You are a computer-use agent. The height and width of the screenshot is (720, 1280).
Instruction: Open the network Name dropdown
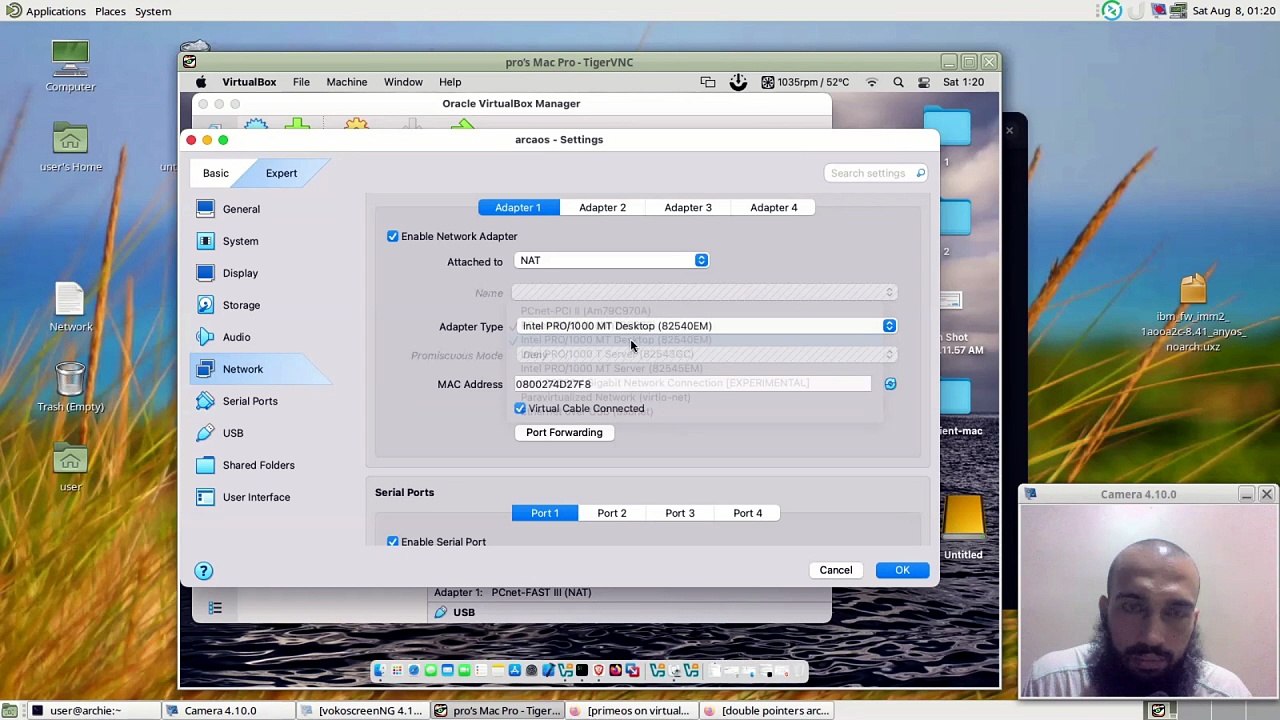(704, 293)
